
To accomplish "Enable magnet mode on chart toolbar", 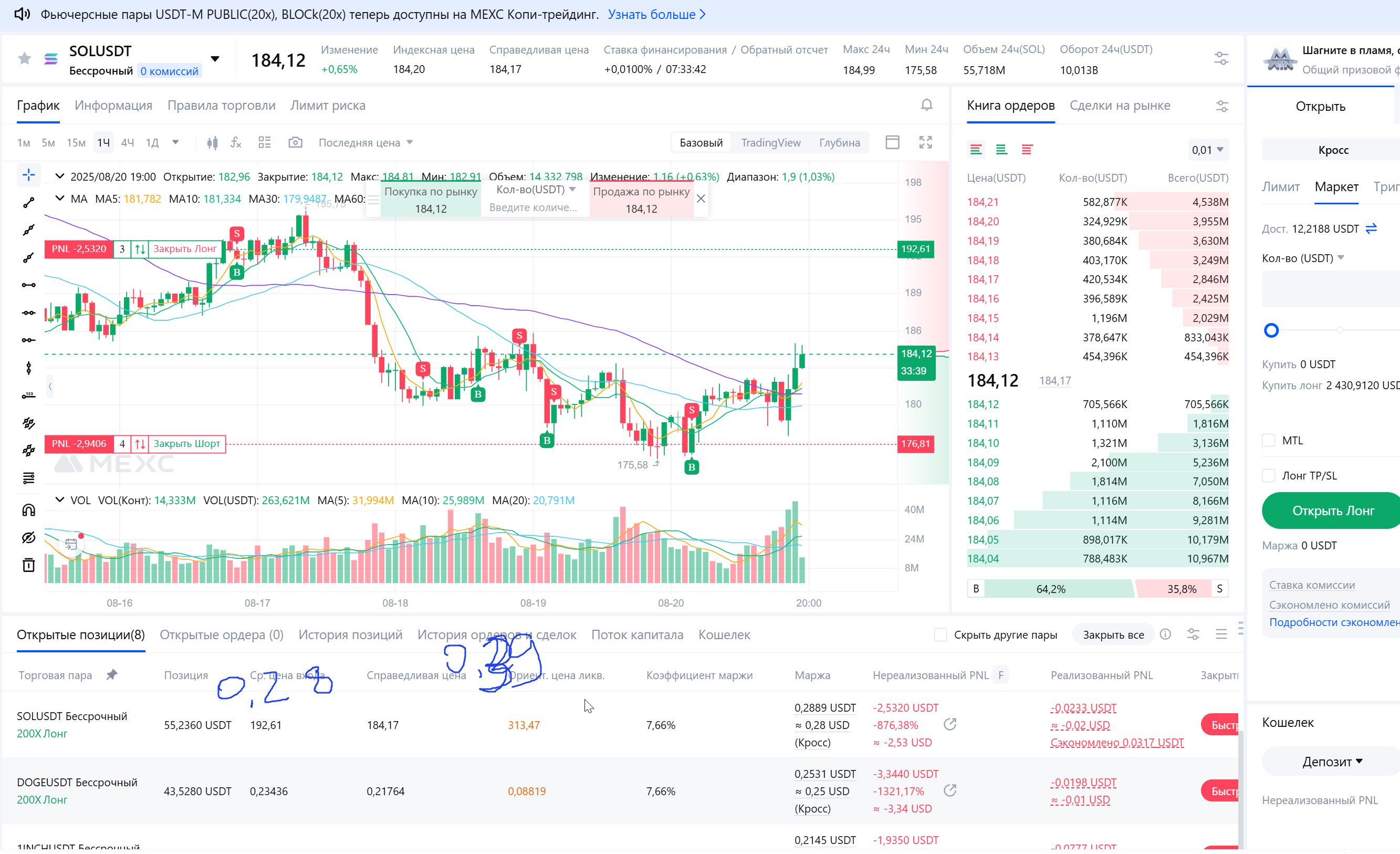I will [x=28, y=510].
